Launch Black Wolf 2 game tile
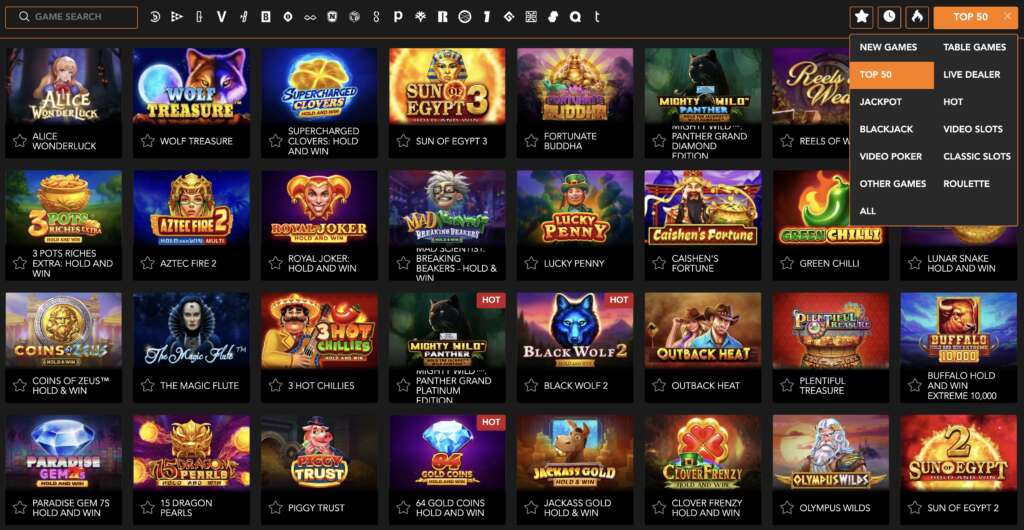Viewport: 1024px width, 530px height. [x=575, y=330]
